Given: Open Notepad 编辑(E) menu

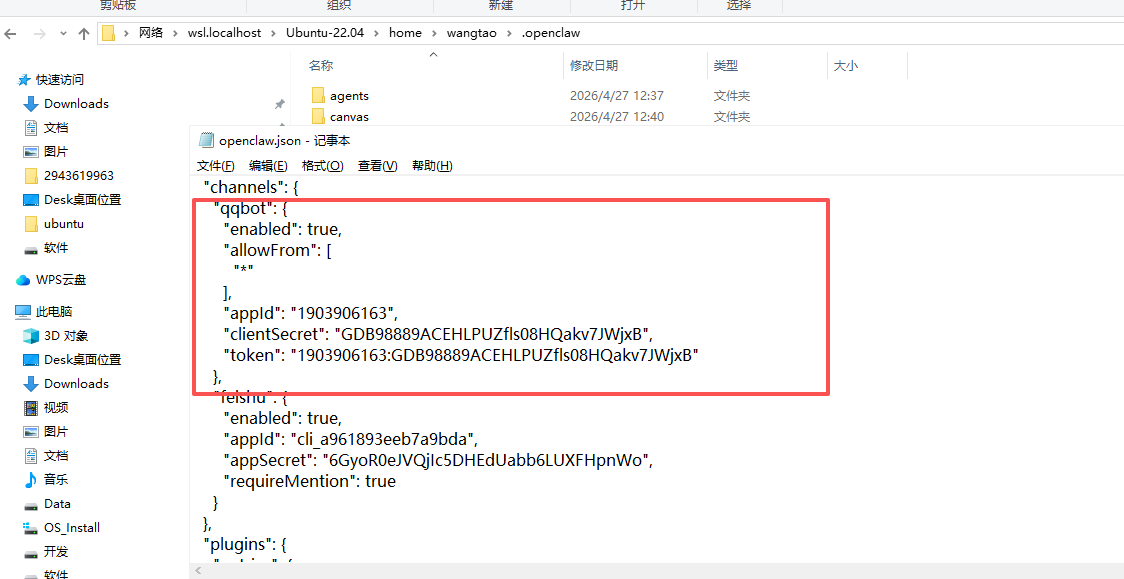Looking at the screenshot, I should tap(268, 166).
